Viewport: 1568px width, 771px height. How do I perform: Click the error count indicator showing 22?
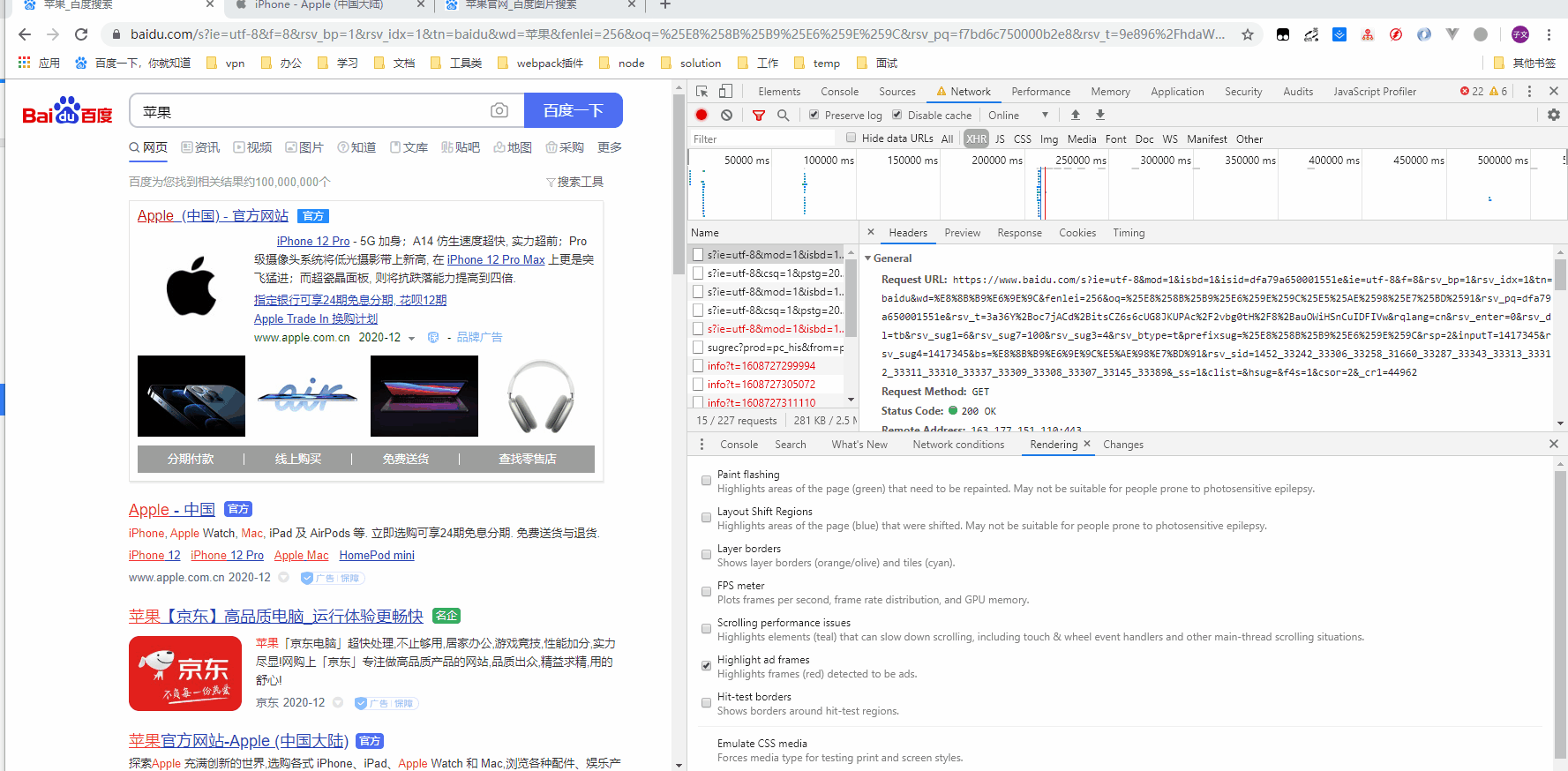pyautogui.click(x=1472, y=91)
